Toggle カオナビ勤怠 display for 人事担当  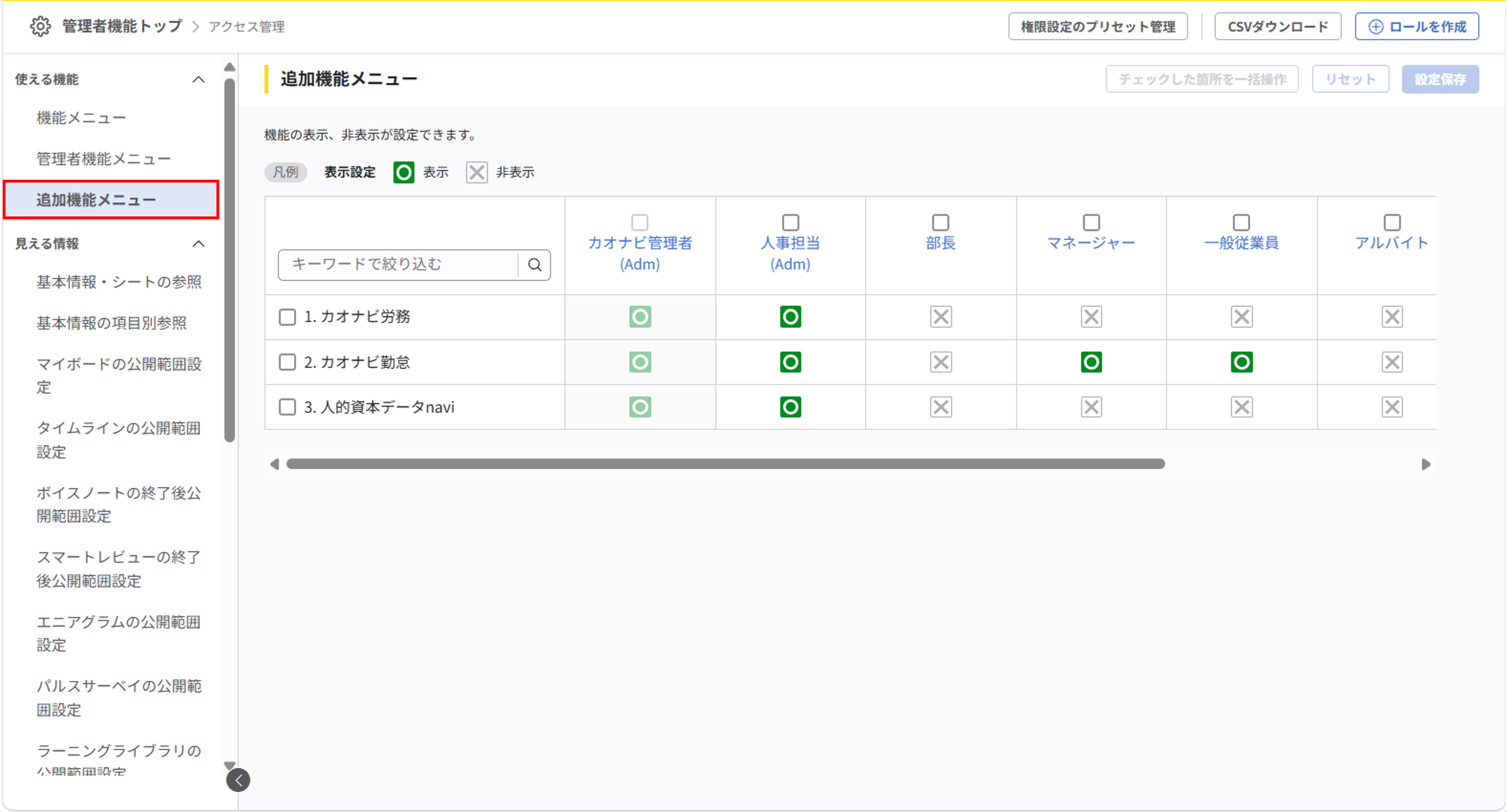point(790,362)
